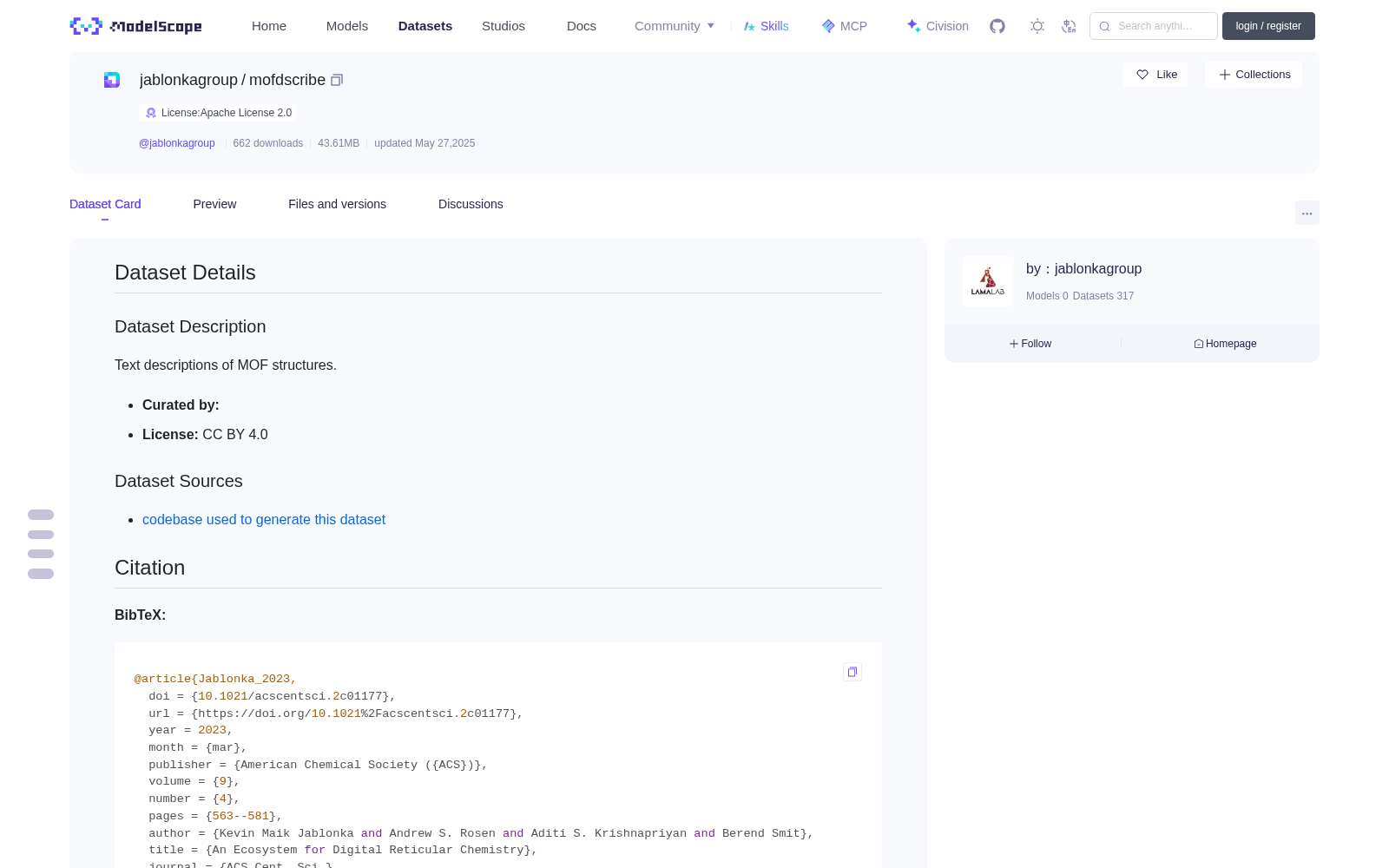Click the 'mofdscribe' dataset name
Screen dimensions: 1389x868
[287, 80]
